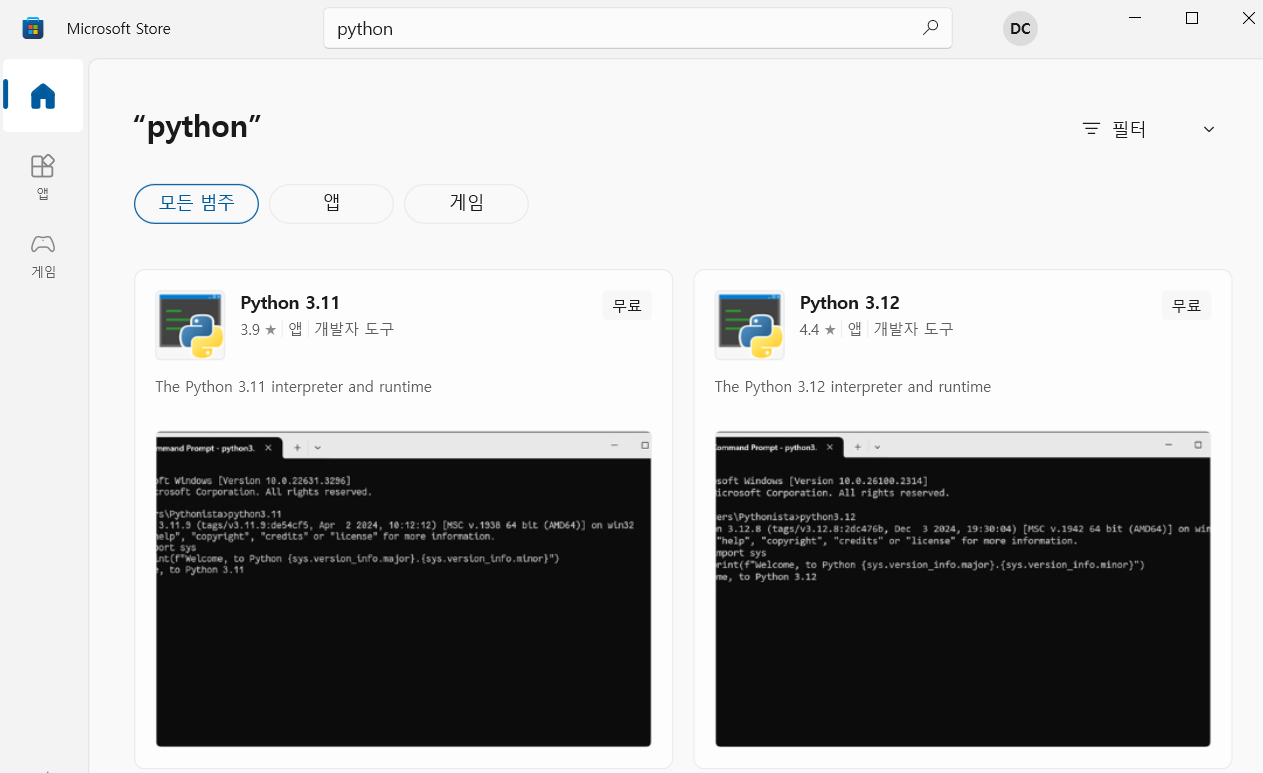The height and width of the screenshot is (773, 1263).
Task: Open the 앱 section in the sidebar
Action: pyautogui.click(x=43, y=177)
